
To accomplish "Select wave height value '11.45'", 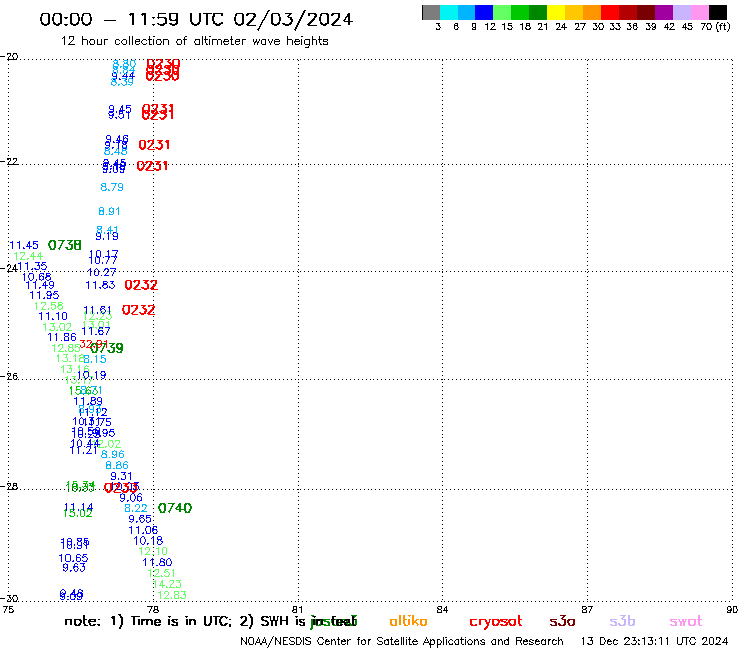I will [x=24, y=245].
